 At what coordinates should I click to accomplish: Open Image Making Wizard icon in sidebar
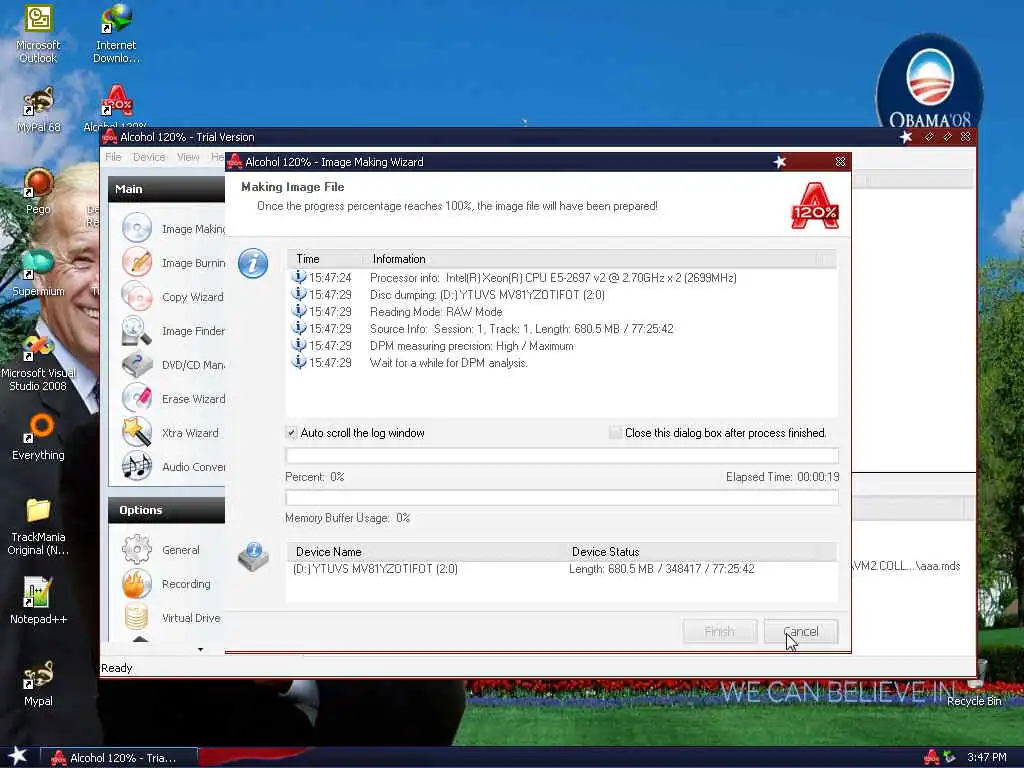pyautogui.click(x=137, y=229)
